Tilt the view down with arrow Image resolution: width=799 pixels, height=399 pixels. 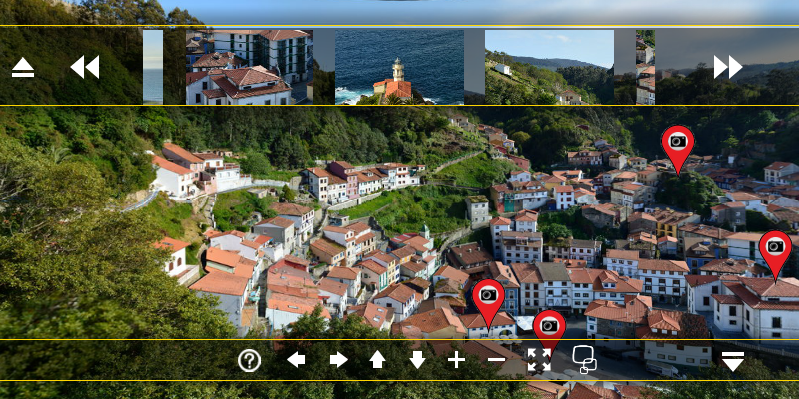(x=417, y=360)
